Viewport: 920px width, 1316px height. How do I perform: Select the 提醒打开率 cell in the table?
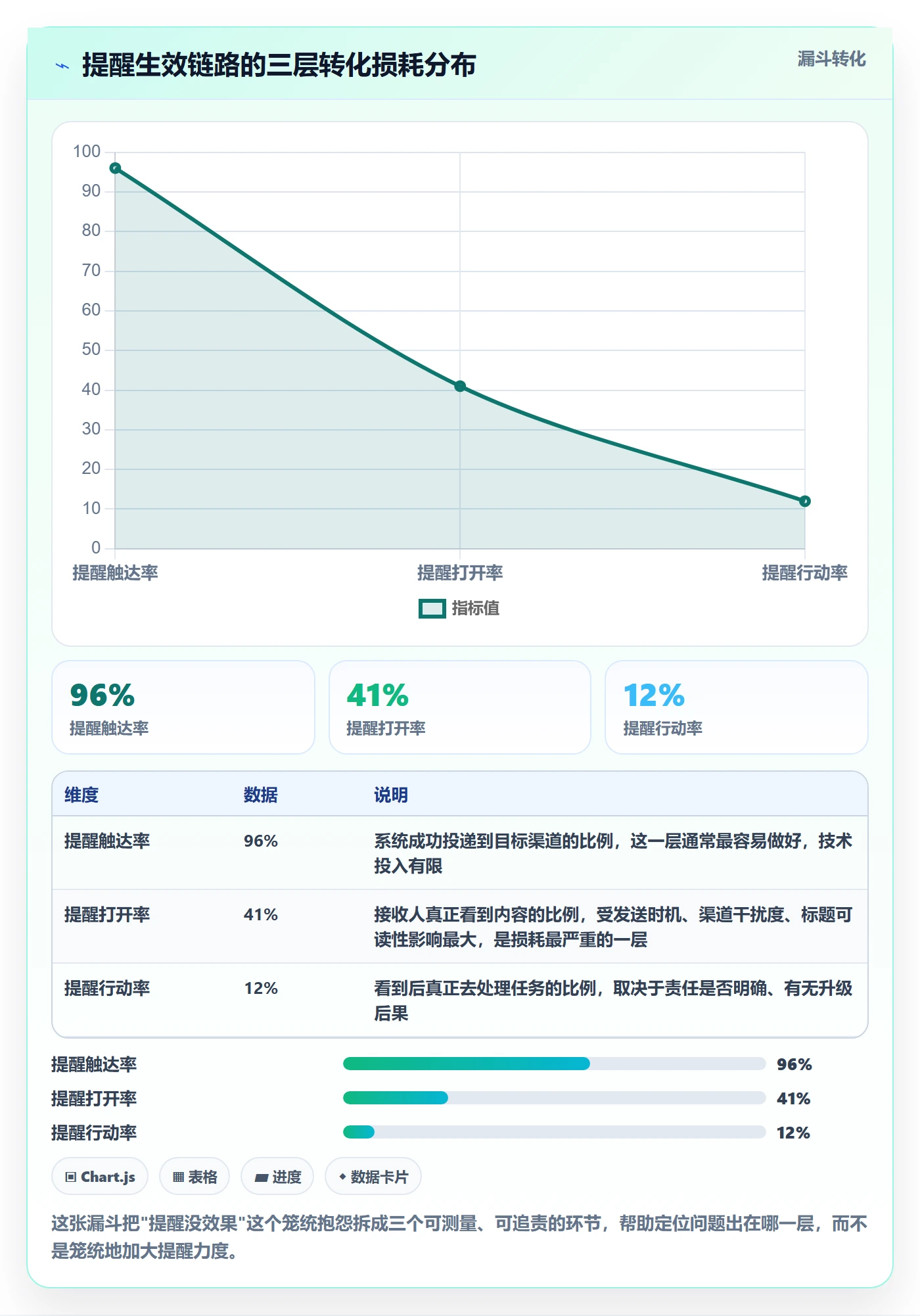pyautogui.click(x=107, y=914)
